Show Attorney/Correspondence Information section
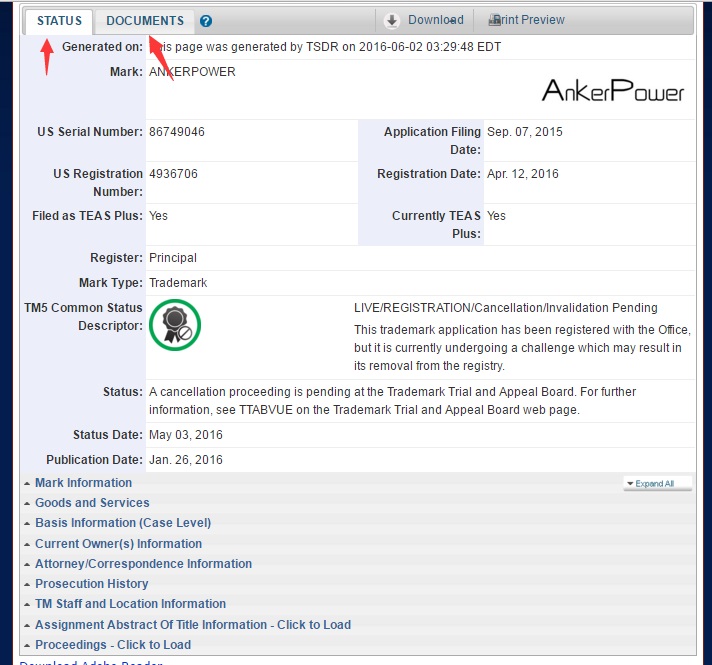The image size is (712, 665). (x=143, y=564)
